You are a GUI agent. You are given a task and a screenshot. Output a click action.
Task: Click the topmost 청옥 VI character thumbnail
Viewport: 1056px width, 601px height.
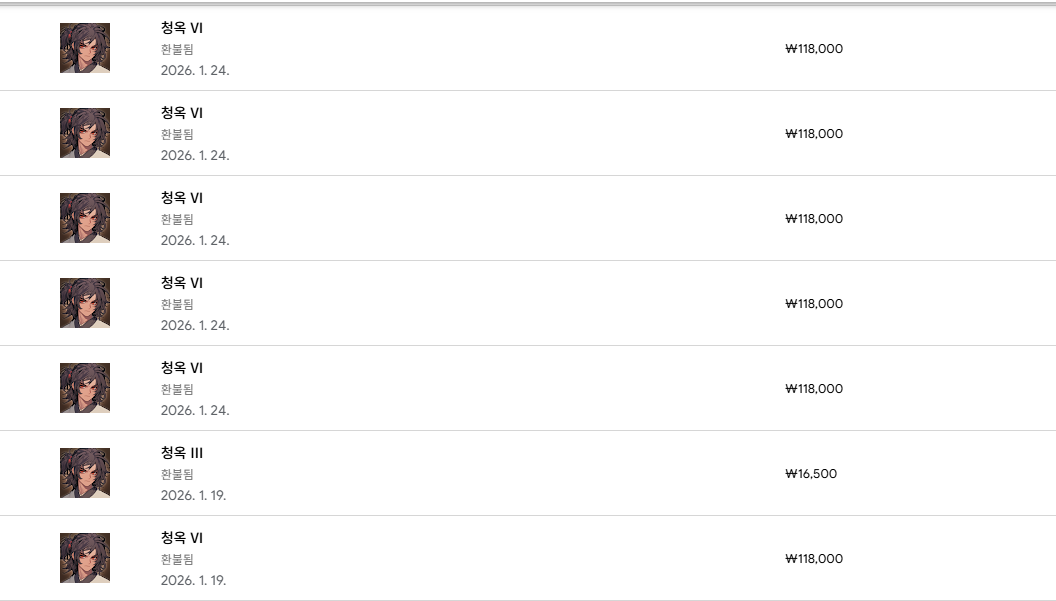(x=85, y=48)
